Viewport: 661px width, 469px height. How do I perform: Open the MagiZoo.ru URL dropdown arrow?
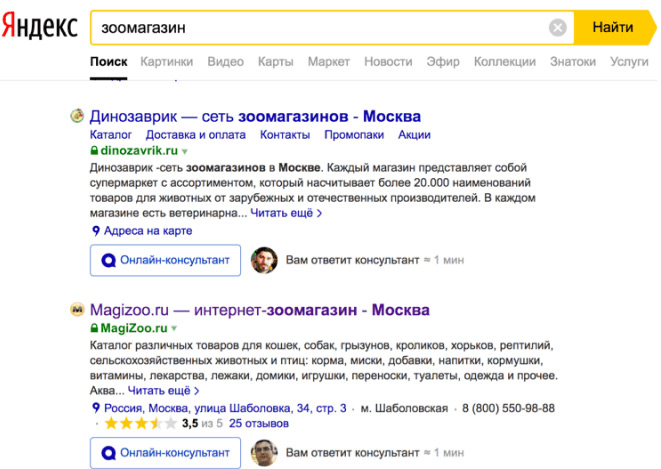coord(173,328)
